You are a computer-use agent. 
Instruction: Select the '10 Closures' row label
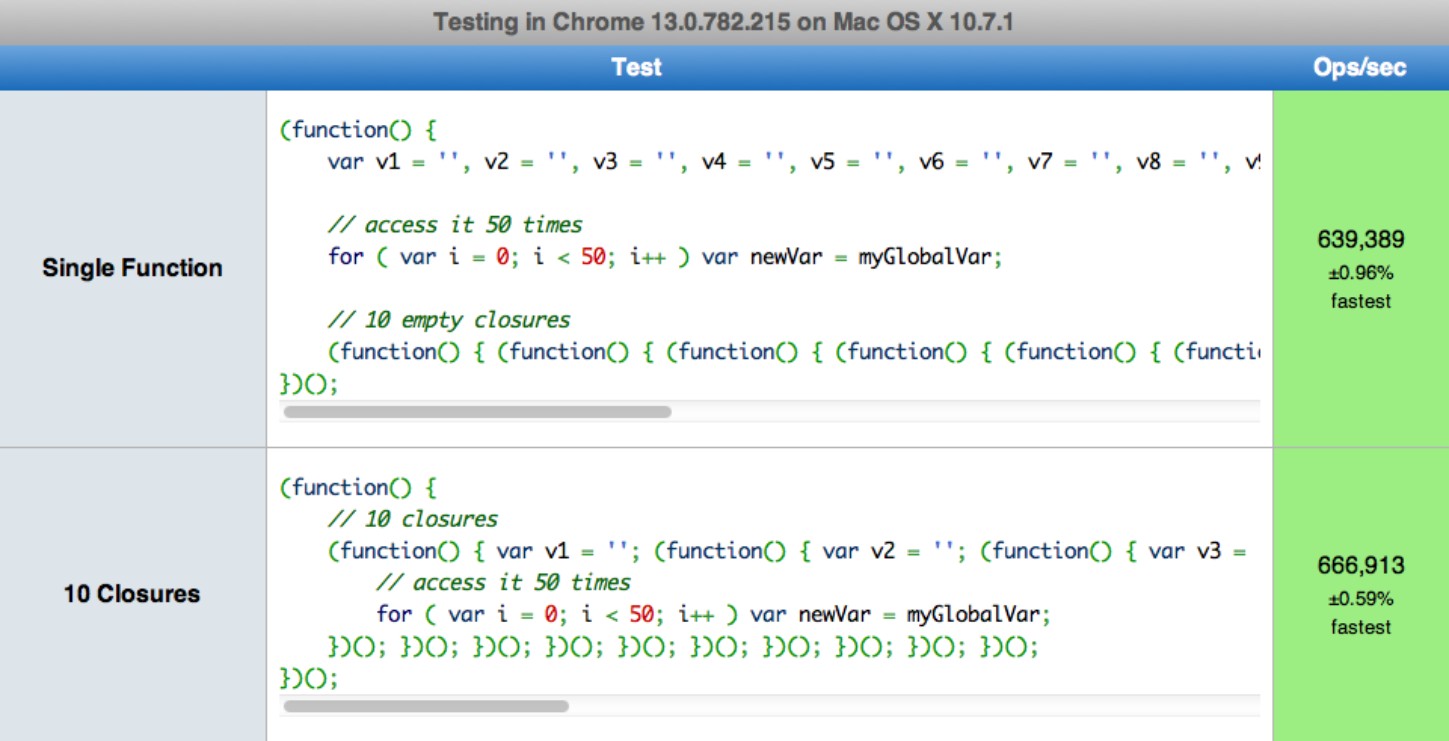[132, 594]
